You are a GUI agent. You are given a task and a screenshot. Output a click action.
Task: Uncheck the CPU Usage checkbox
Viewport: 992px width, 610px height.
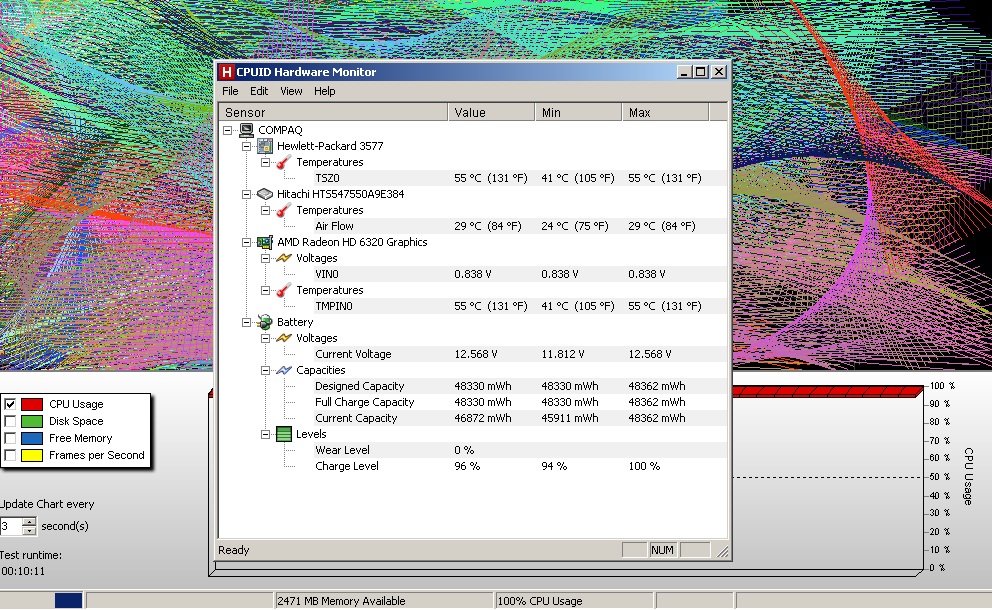coord(10,404)
